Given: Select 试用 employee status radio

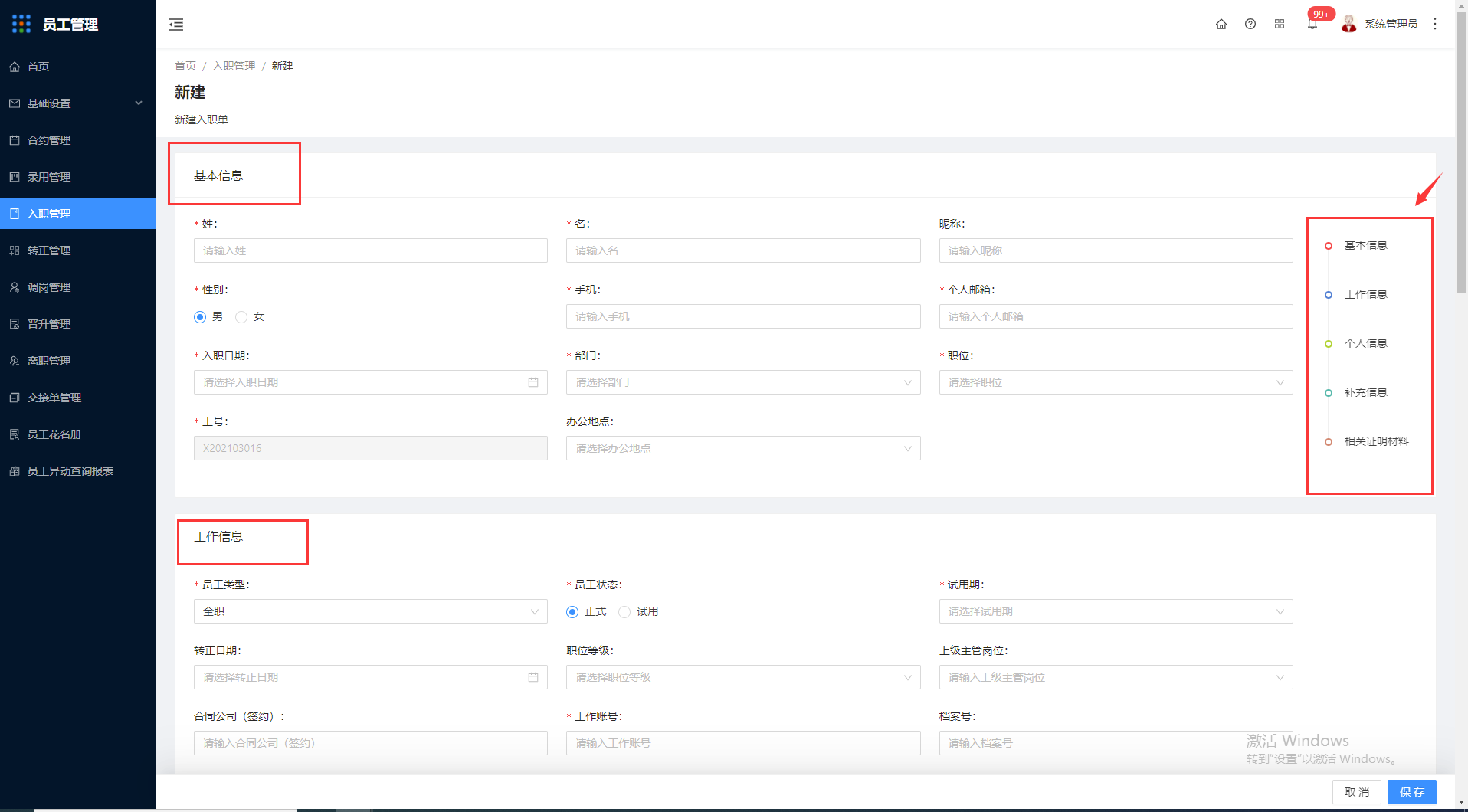Looking at the screenshot, I should [624, 612].
